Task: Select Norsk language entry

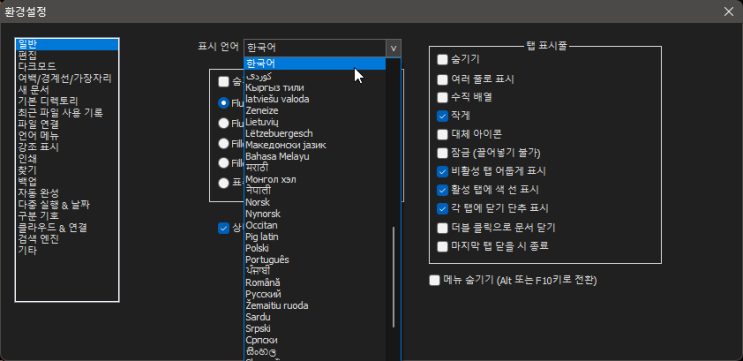Action: coord(315,202)
